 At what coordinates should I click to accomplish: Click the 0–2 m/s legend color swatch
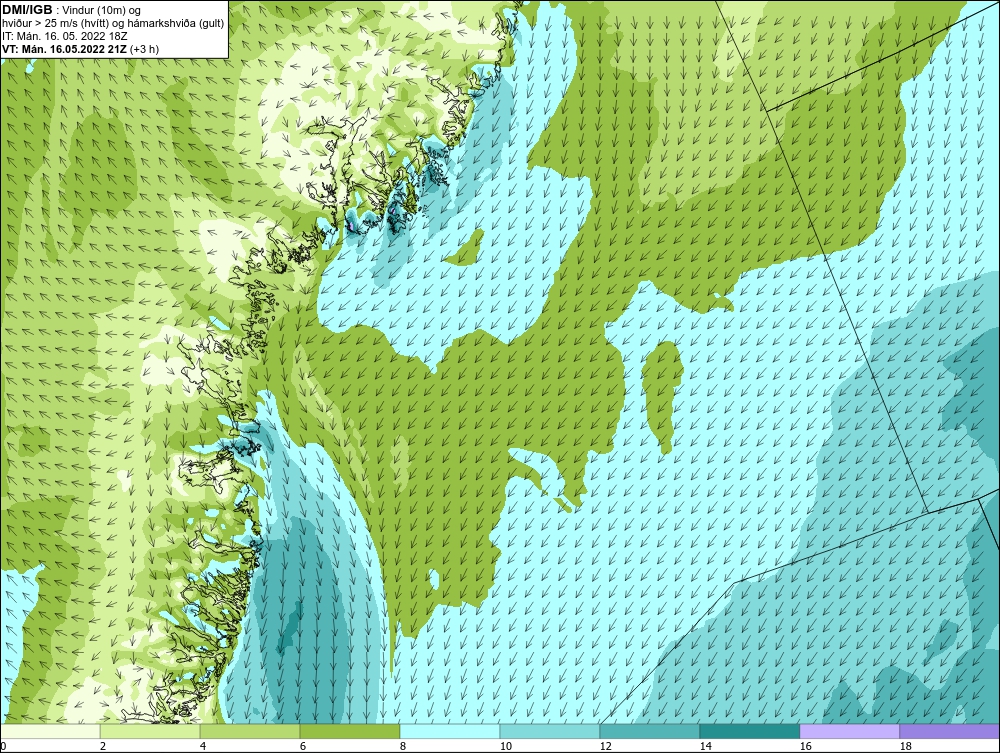point(50,731)
